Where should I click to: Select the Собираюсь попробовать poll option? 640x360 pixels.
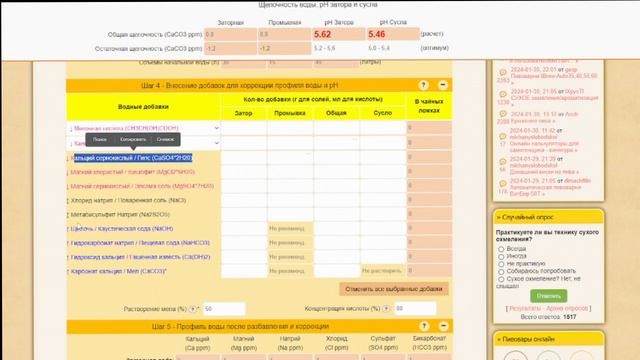coord(501,271)
